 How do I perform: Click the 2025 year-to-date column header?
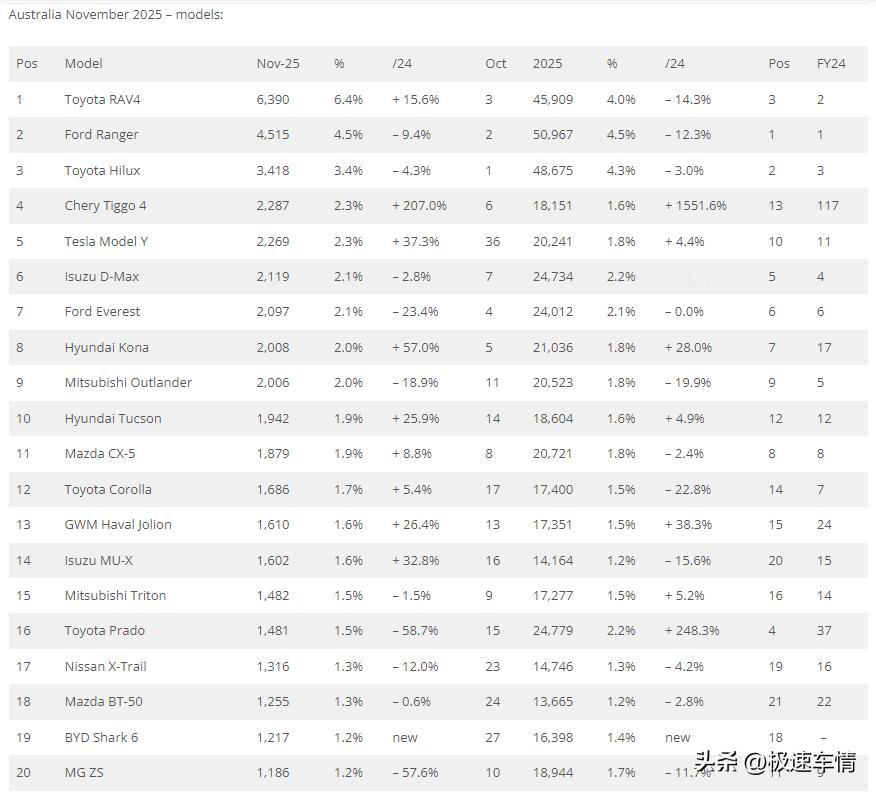pyautogui.click(x=547, y=64)
